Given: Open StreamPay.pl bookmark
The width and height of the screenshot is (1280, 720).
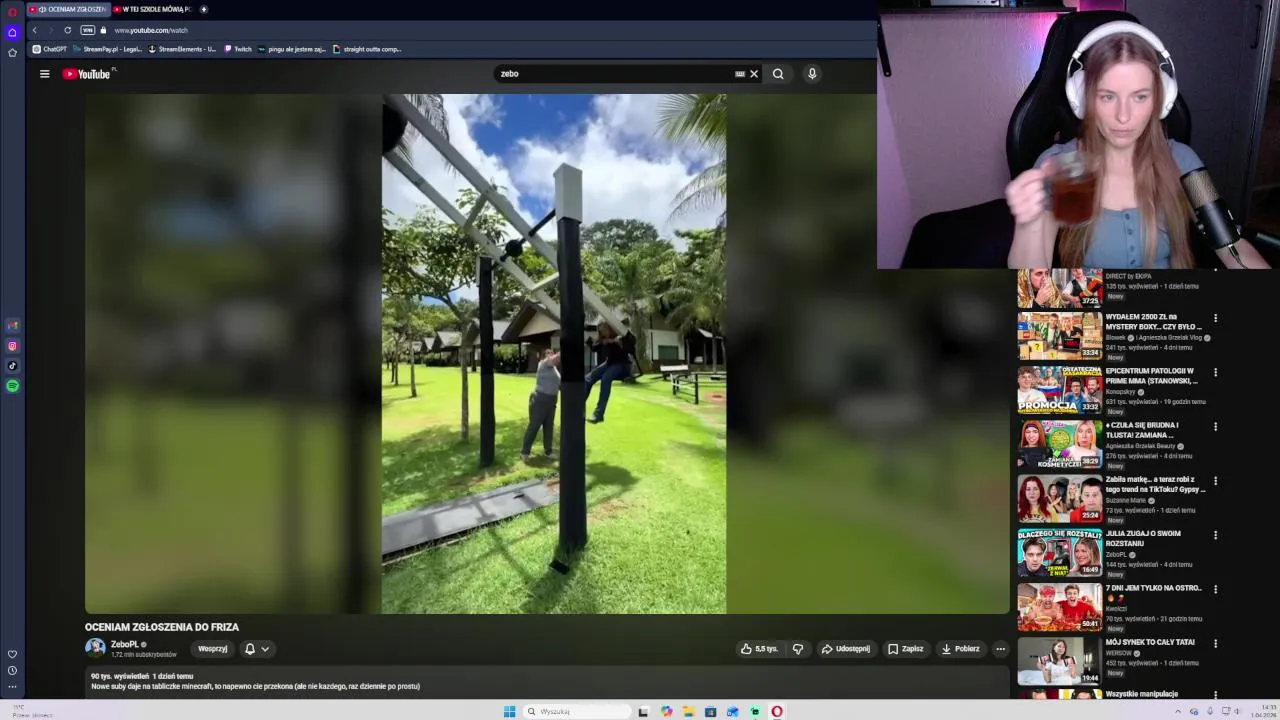Looking at the screenshot, I should click(x=107, y=49).
